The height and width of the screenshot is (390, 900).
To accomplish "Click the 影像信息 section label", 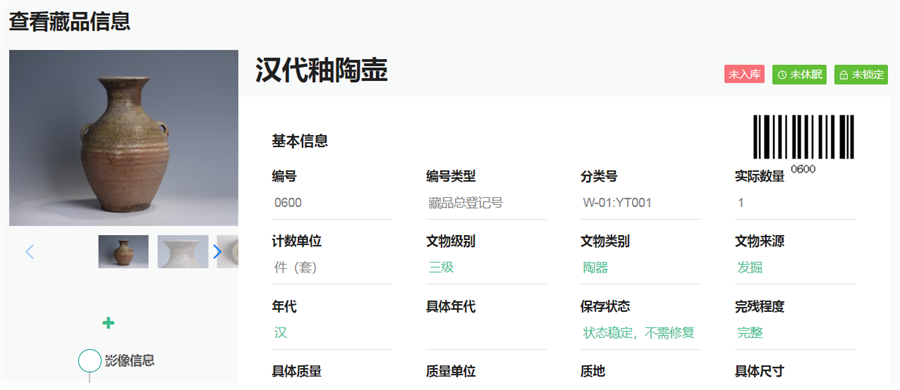I will pyautogui.click(x=130, y=361).
